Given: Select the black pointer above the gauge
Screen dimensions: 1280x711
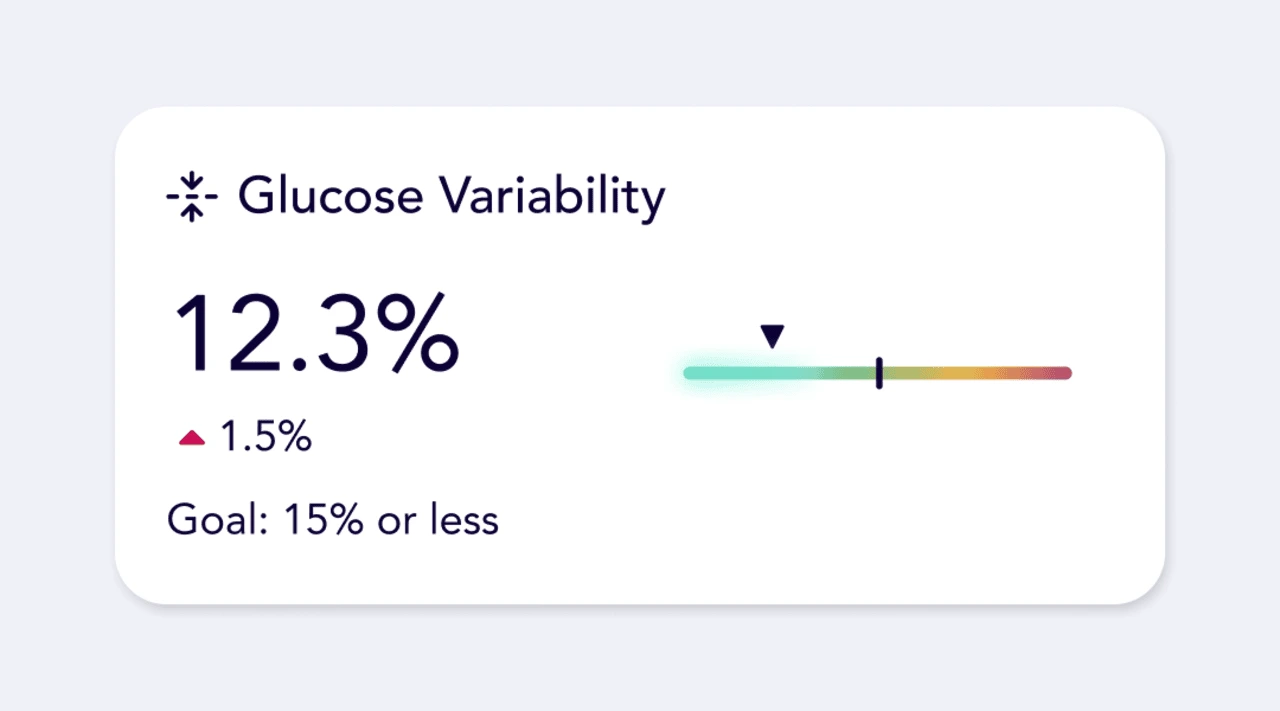Looking at the screenshot, I should click(772, 337).
